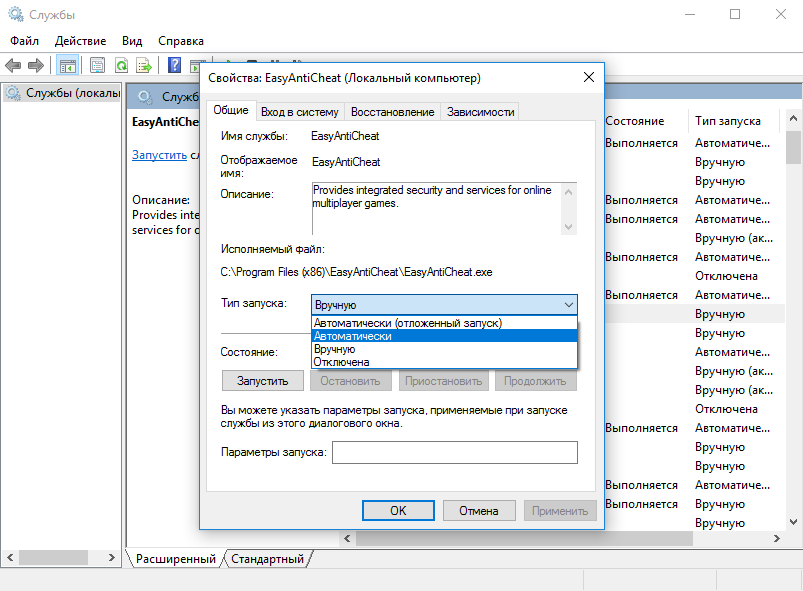Screen dimensions: 803x591
Task: Click the Запустить button in dialog
Action: pyautogui.click(x=263, y=381)
